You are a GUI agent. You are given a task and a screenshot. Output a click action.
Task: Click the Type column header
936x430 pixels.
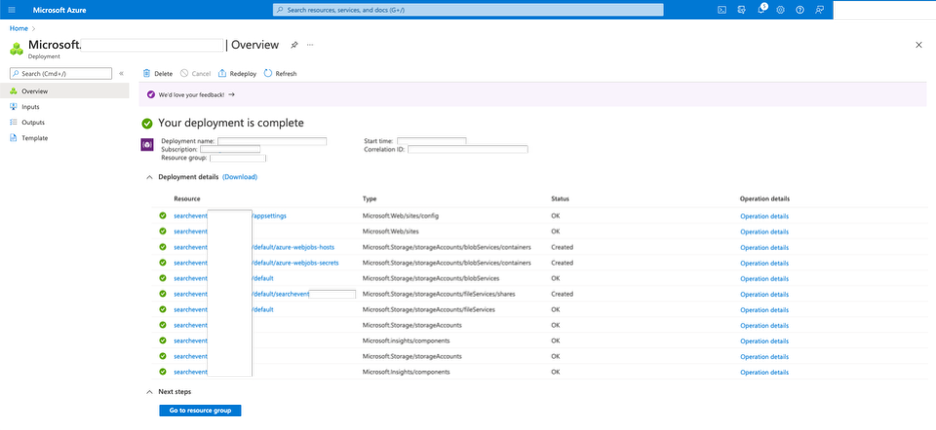click(x=370, y=199)
